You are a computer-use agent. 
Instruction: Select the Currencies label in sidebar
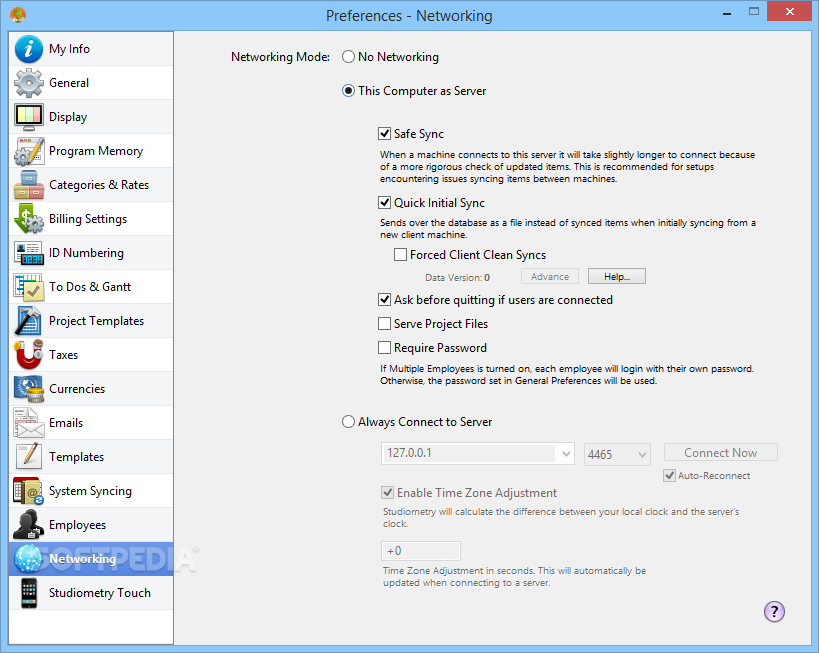77,389
